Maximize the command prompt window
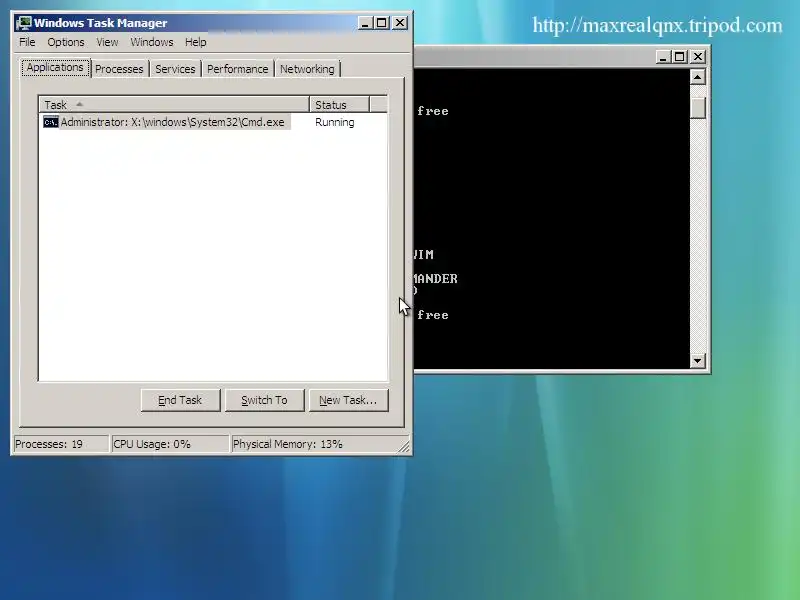 click(680, 57)
